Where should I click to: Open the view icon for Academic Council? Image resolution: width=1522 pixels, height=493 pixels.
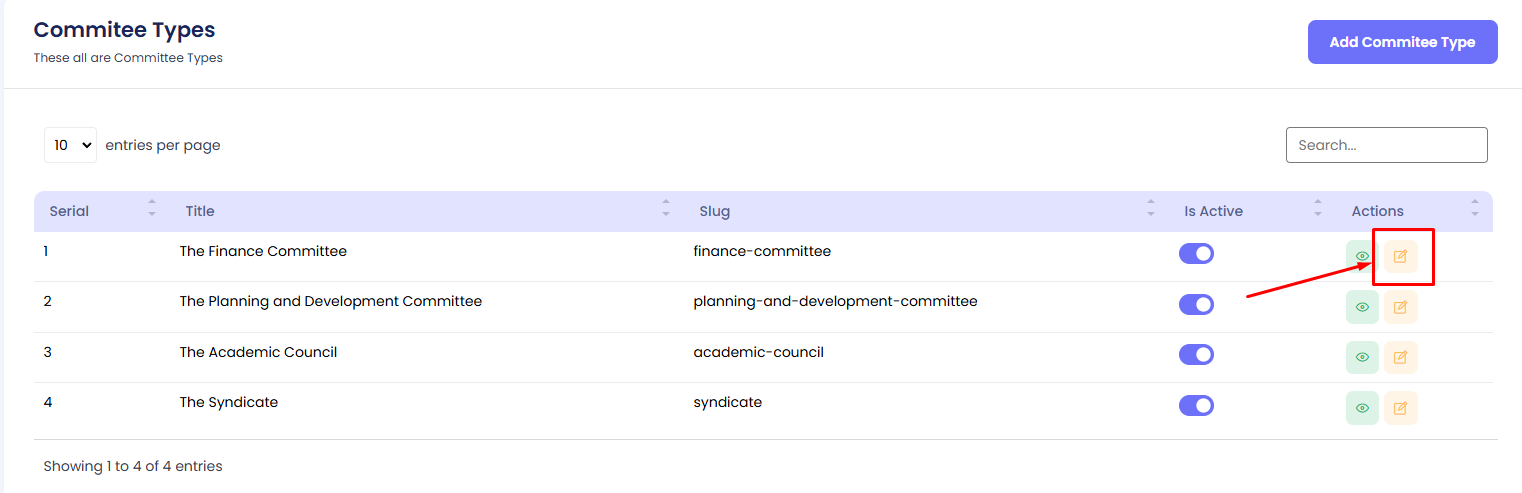(1362, 357)
